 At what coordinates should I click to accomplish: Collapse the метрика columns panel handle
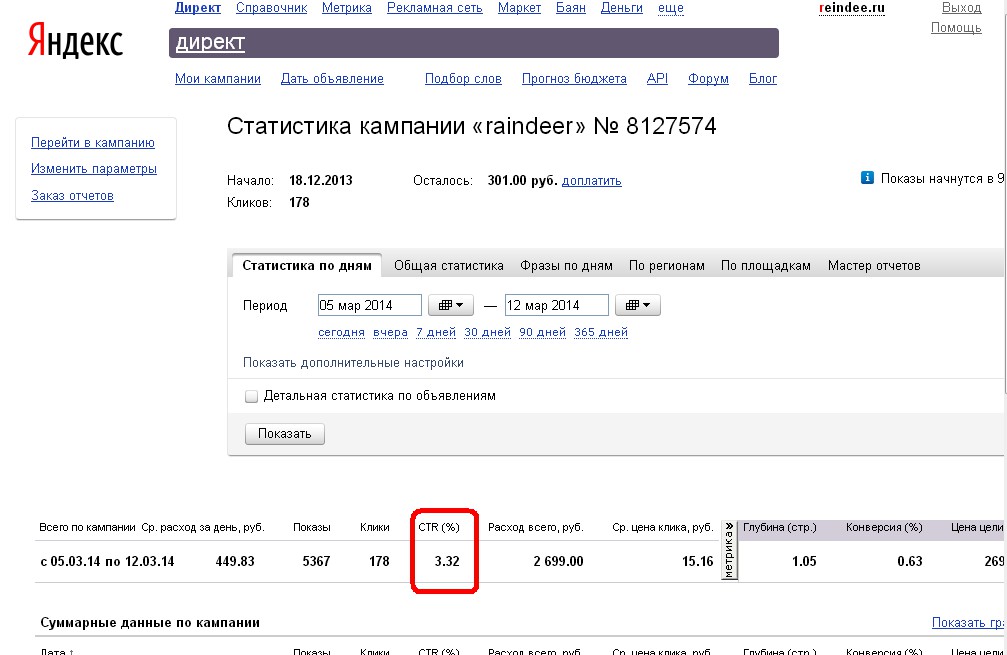[730, 550]
